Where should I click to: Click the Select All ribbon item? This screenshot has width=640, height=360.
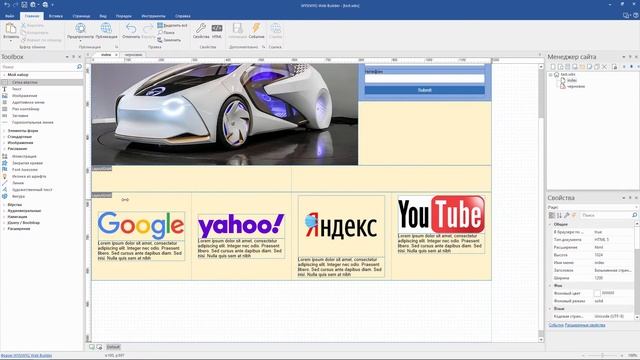172,25
